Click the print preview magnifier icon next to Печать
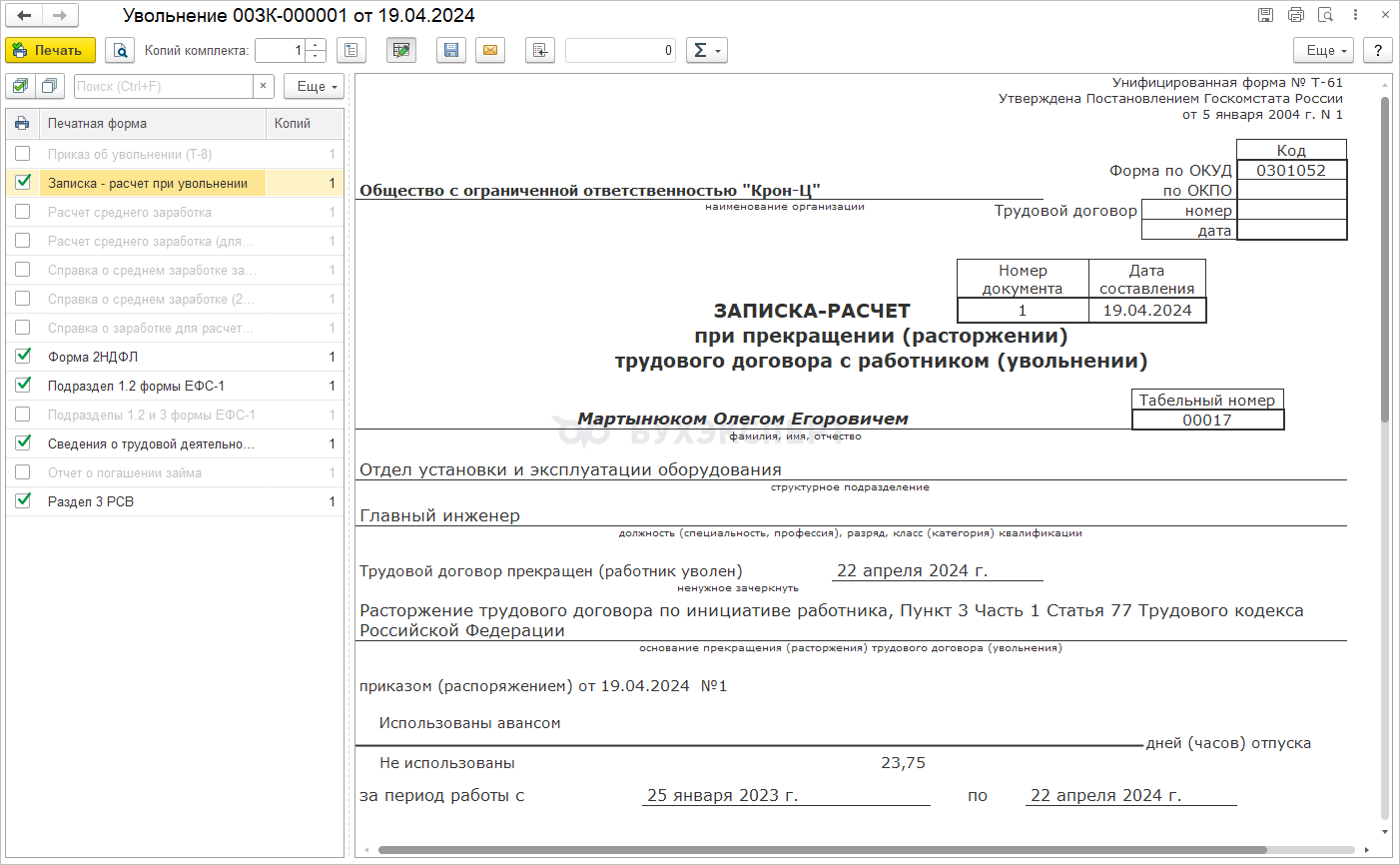 pyautogui.click(x=120, y=50)
